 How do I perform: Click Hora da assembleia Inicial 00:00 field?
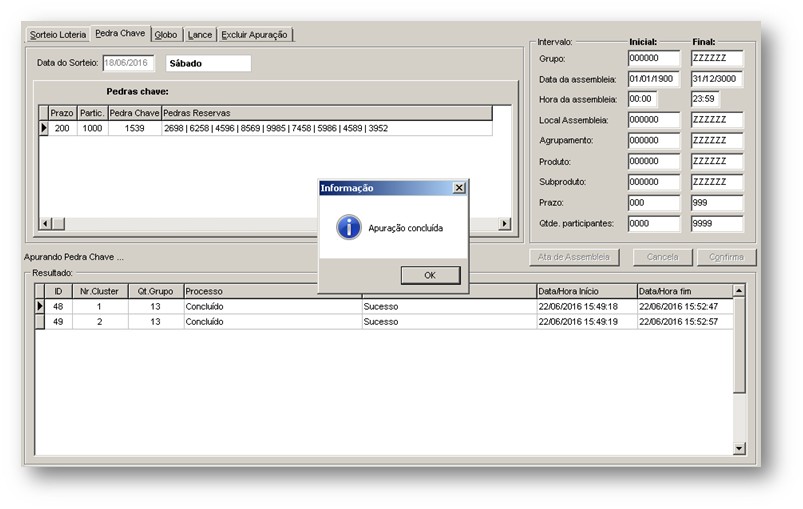coord(642,99)
